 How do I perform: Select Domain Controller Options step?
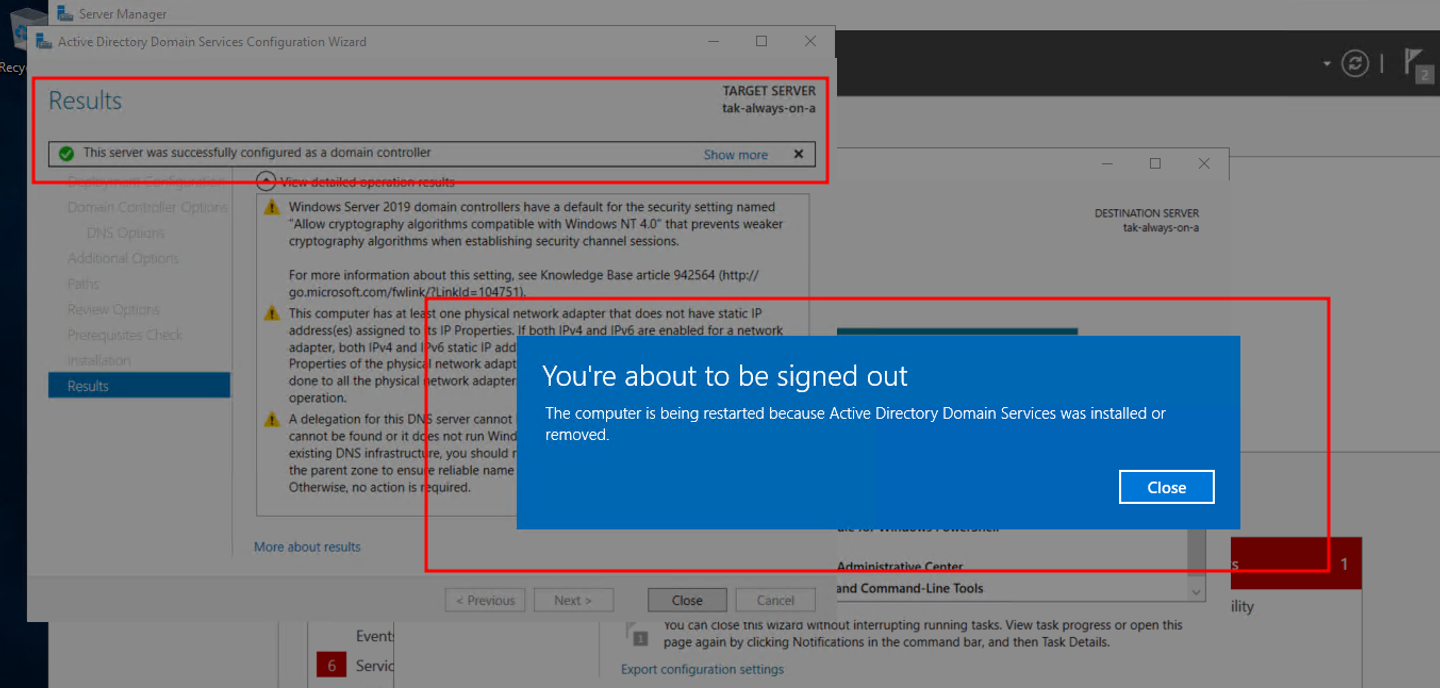pos(147,207)
